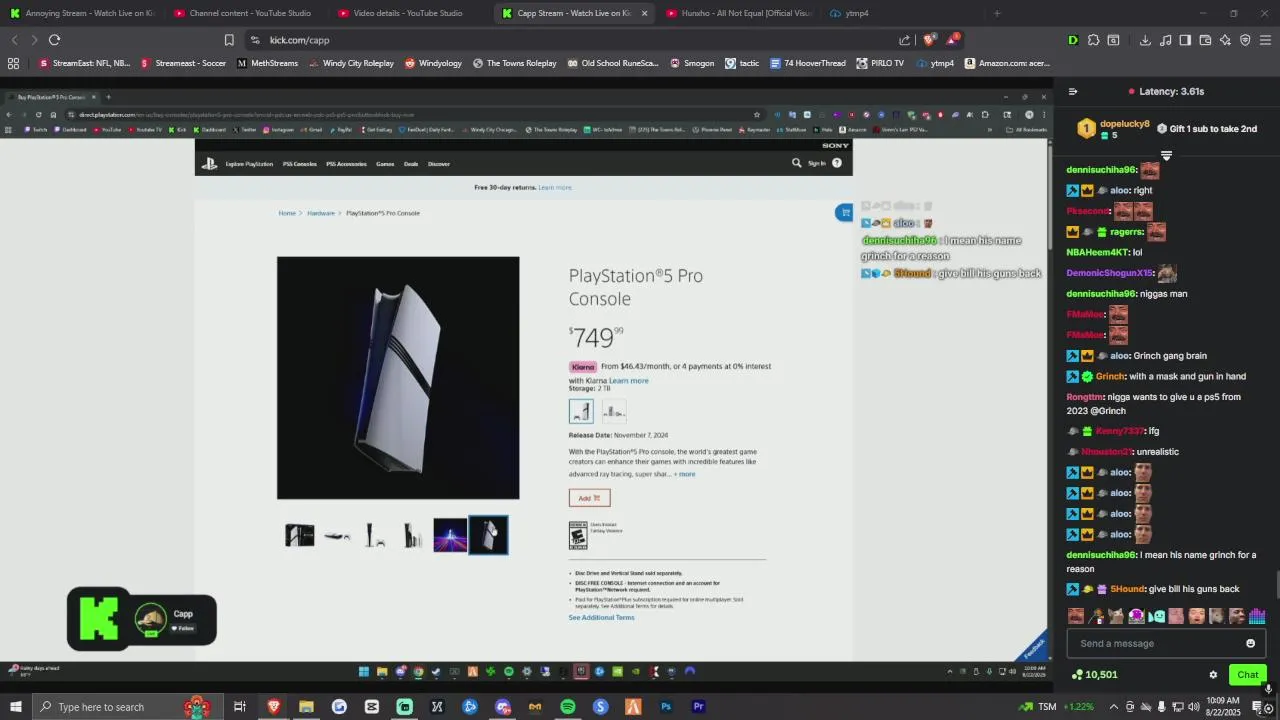
Task: Open Windy City Roleplay bookmark
Action: point(351,63)
